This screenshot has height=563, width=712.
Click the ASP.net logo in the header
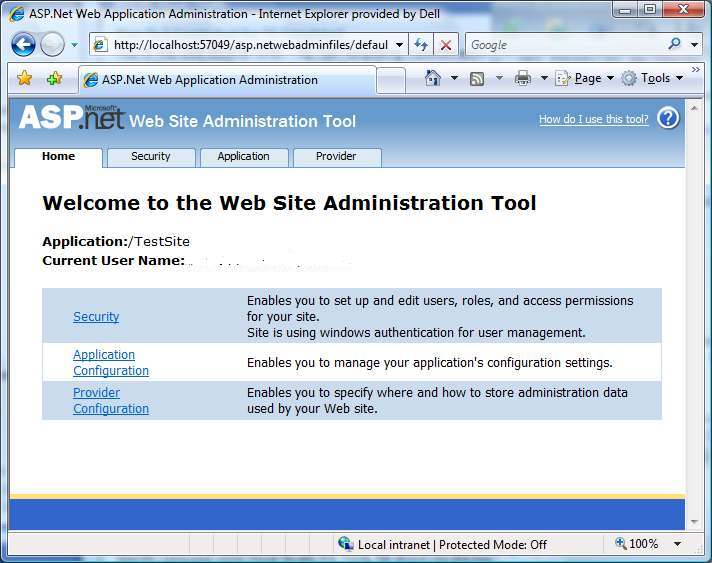[x=71, y=117]
